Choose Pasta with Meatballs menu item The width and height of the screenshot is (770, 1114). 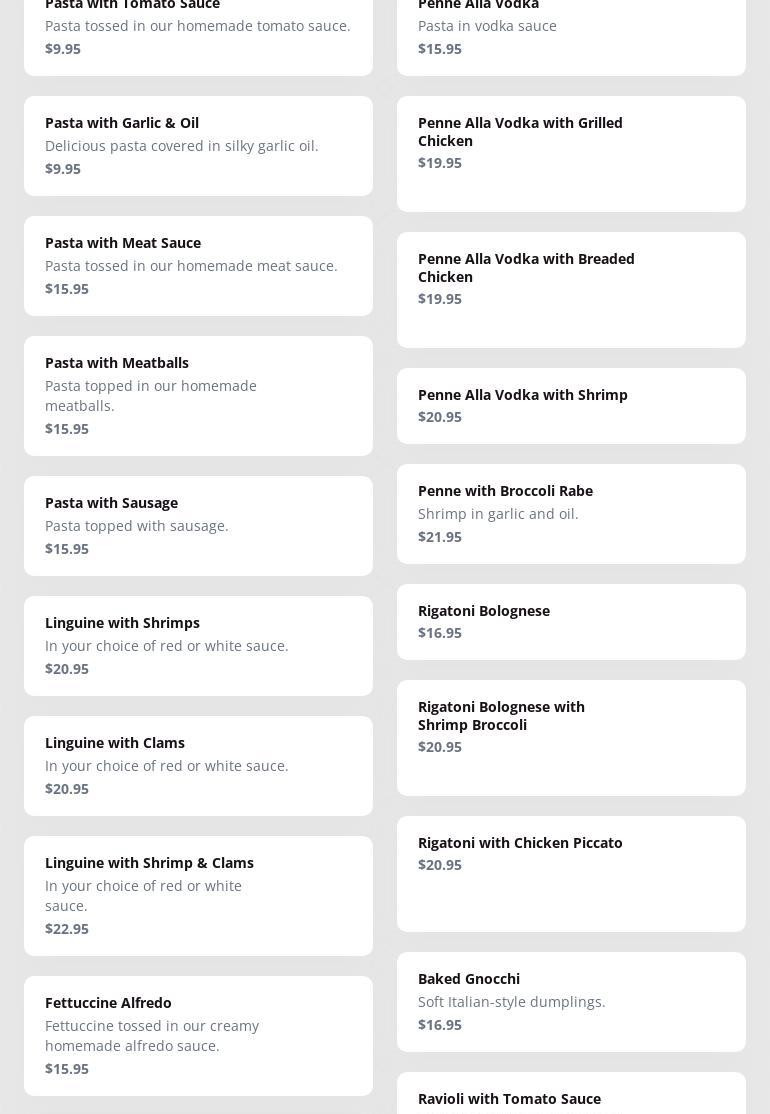coord(198,396)
